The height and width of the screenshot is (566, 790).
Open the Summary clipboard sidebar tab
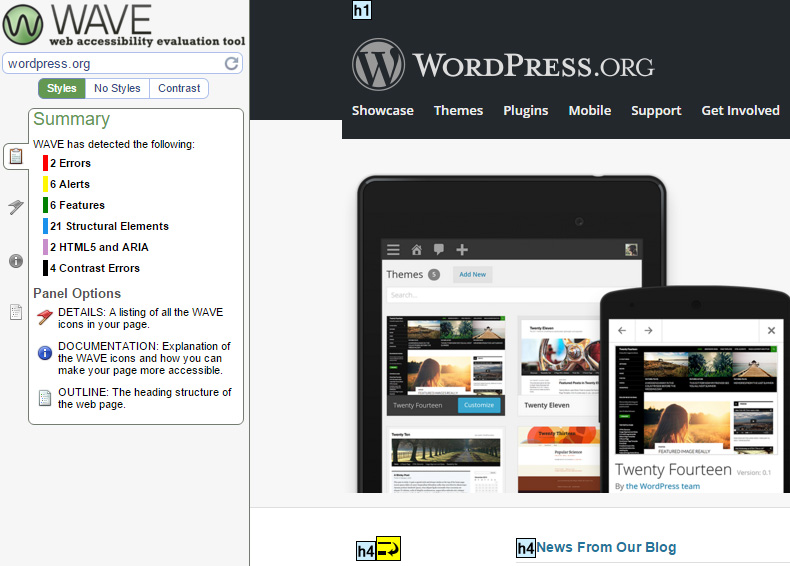pyautogui.click(x=16, y=156)
